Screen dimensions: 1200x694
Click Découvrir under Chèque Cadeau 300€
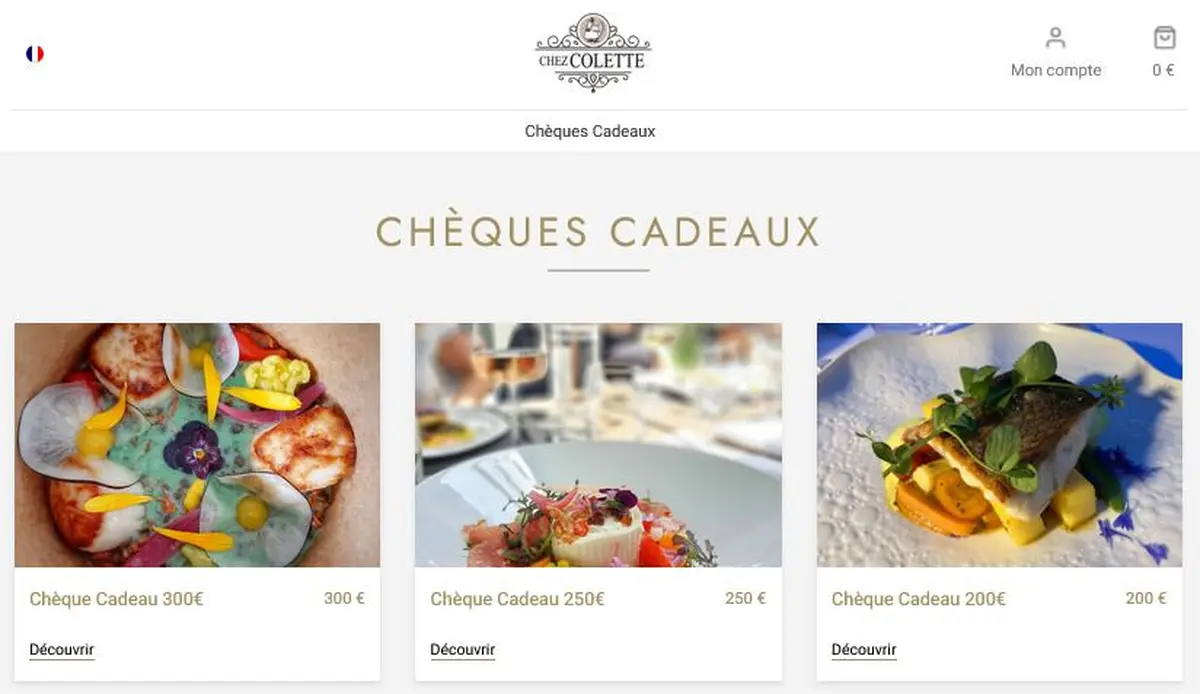62,650
